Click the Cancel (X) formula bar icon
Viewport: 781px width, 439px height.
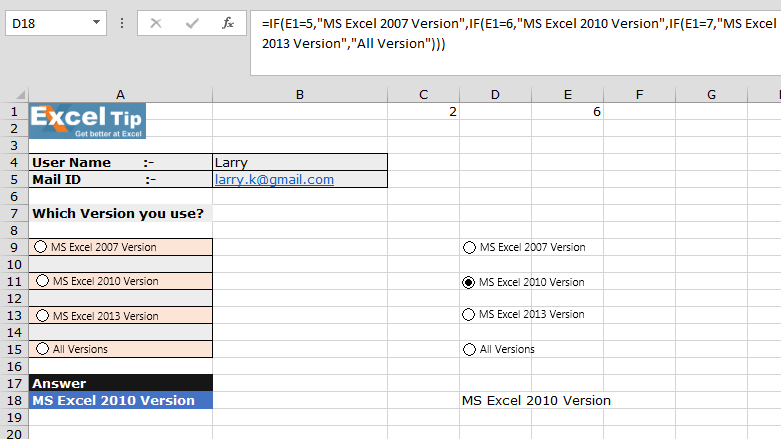[156, 23]
